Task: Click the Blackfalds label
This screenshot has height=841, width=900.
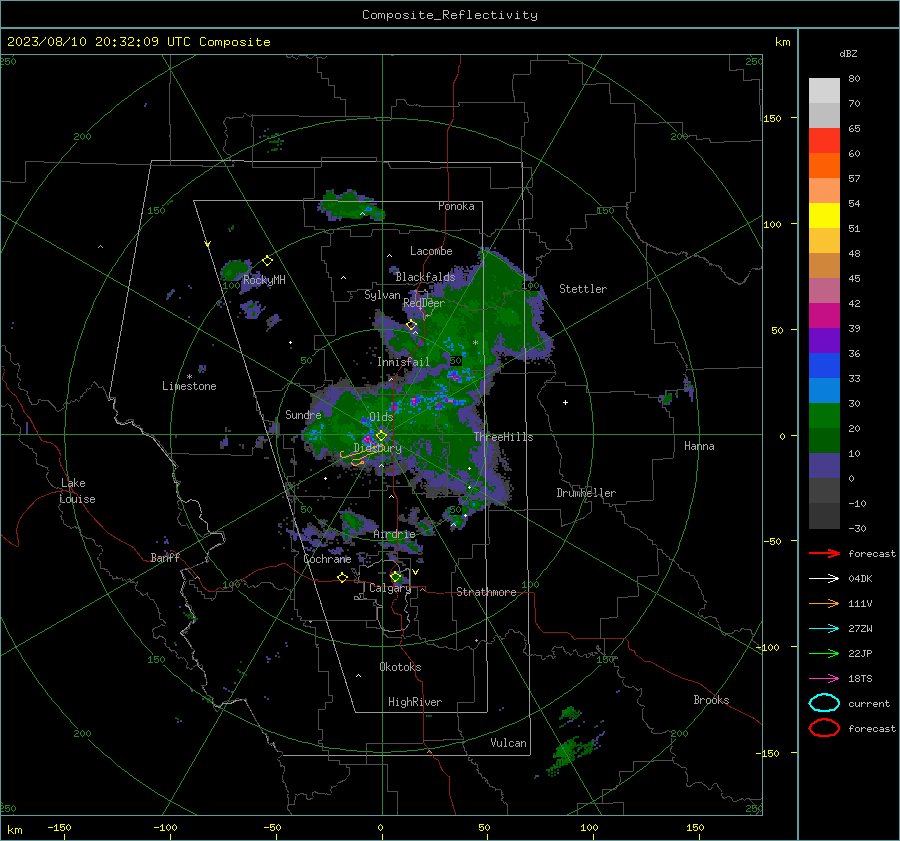Action: click(x=425, y=277)
